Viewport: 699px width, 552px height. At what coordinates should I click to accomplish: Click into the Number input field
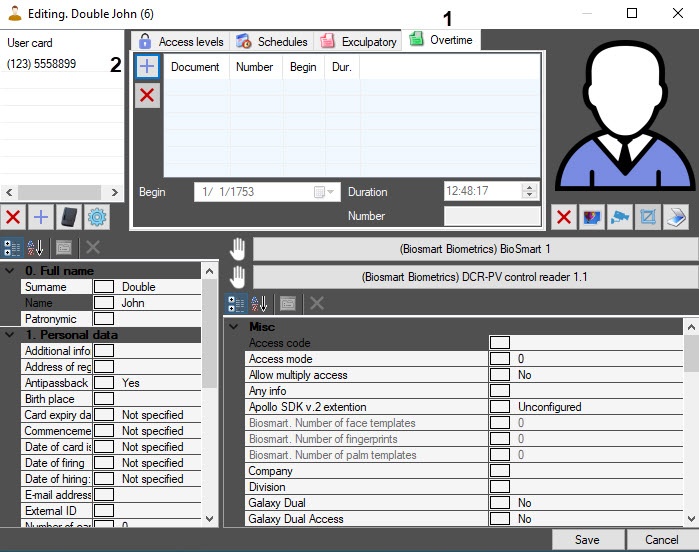[492, 216]
